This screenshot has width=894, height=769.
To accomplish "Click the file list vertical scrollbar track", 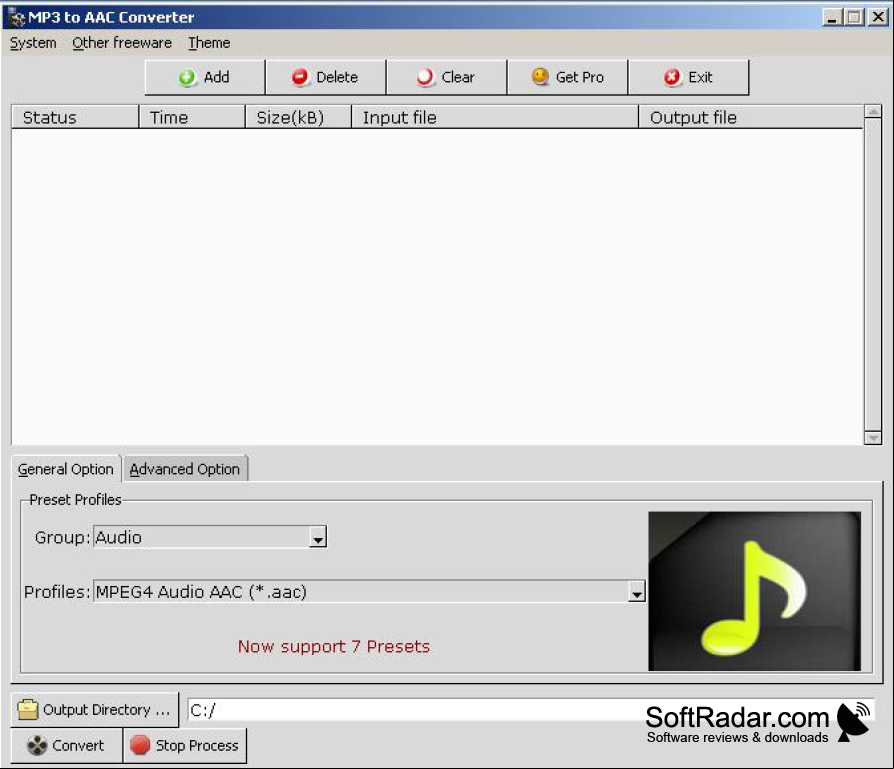I will click(x=873, y=274).
